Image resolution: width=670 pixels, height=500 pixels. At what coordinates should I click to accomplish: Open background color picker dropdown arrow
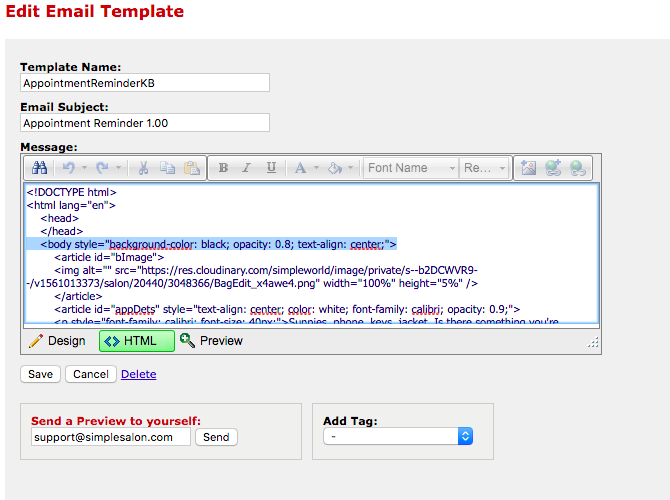click(x=350, y=168)
